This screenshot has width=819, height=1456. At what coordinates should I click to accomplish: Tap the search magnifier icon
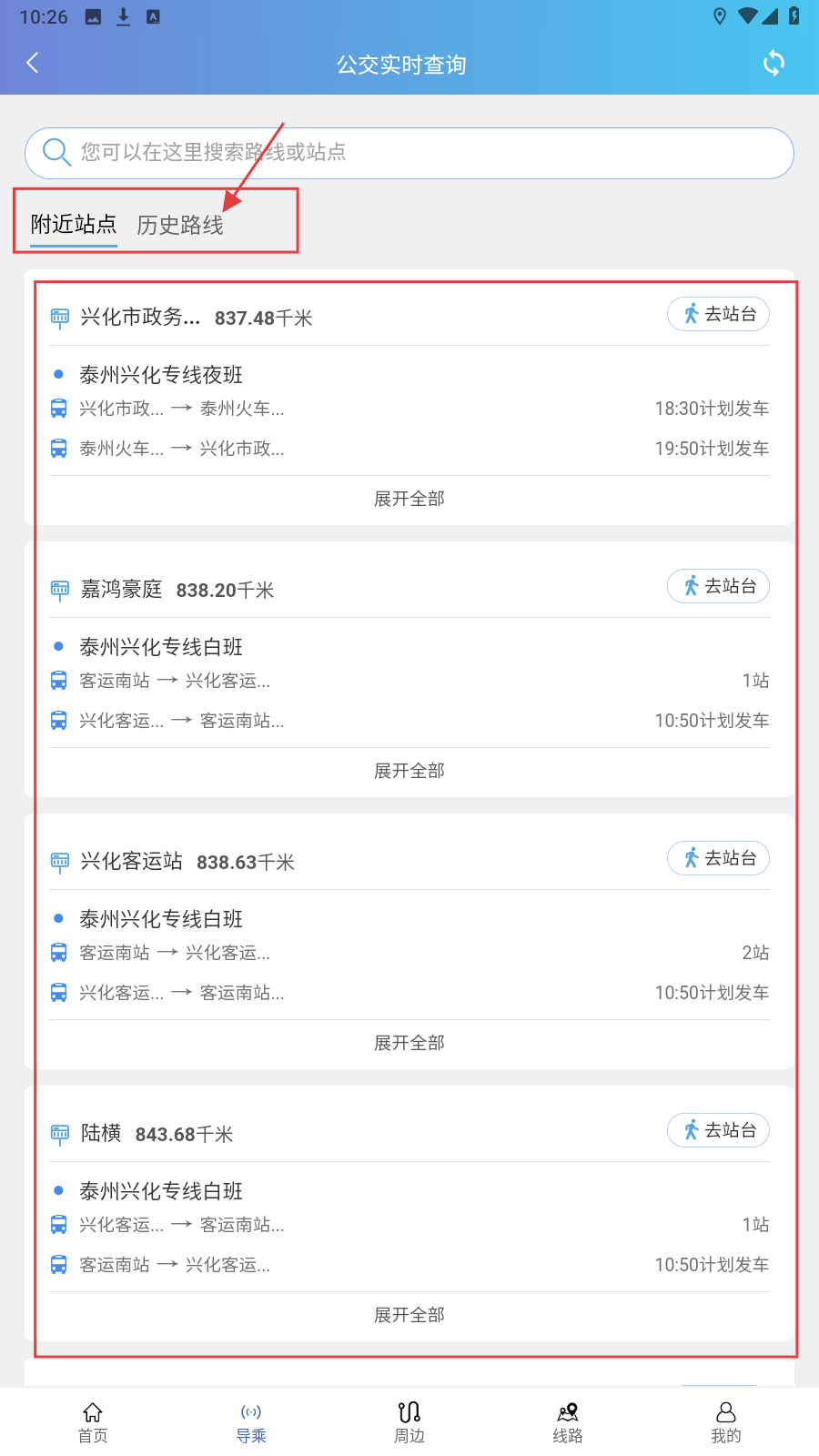56,152
